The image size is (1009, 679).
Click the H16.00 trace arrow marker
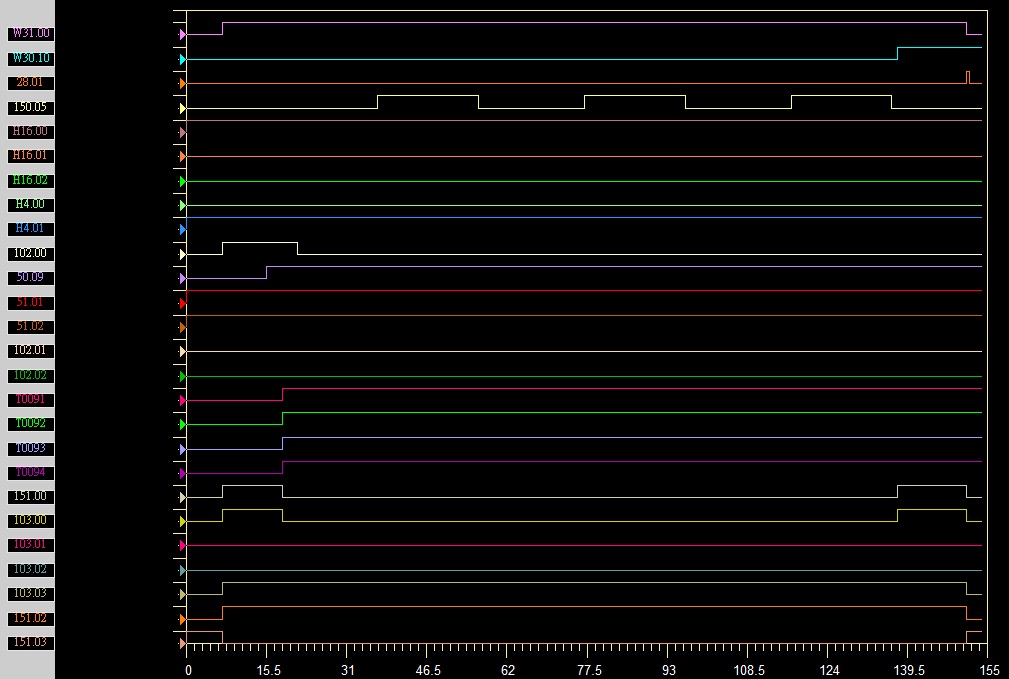[182, 133]
